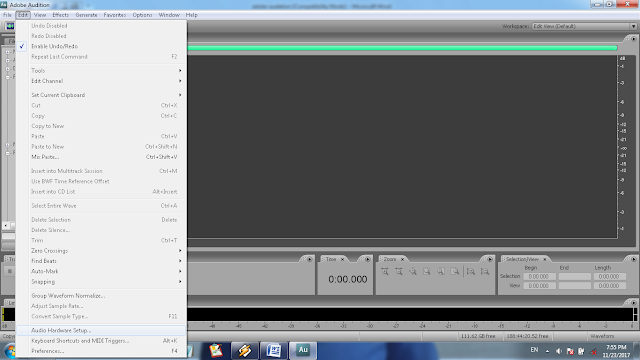The width and height of the screenshot is (640, 360).
Task: Open the Workspace dropdown
Action: 584,26
